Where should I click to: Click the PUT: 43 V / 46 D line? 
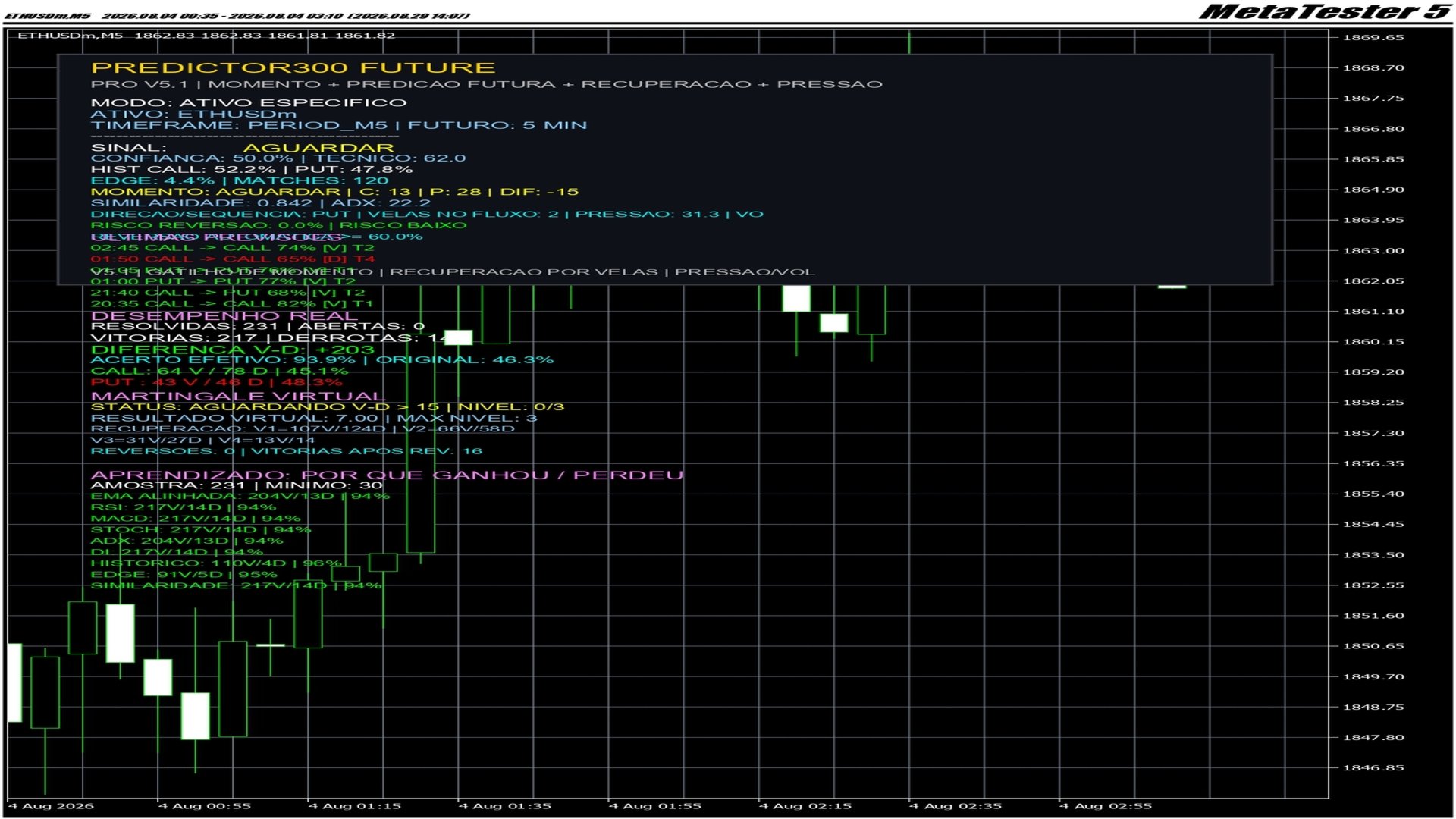[x=217, y=382]
